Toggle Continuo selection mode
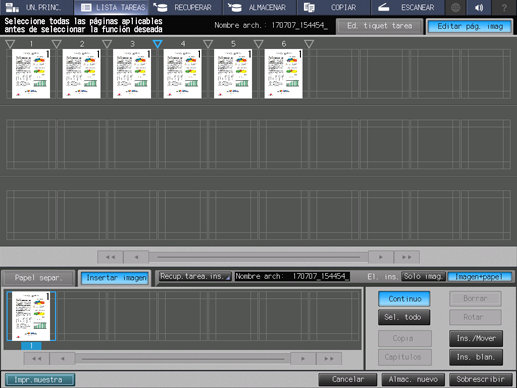Image resolution: width=517 pixels, height=388 pixels. (404, 299)
